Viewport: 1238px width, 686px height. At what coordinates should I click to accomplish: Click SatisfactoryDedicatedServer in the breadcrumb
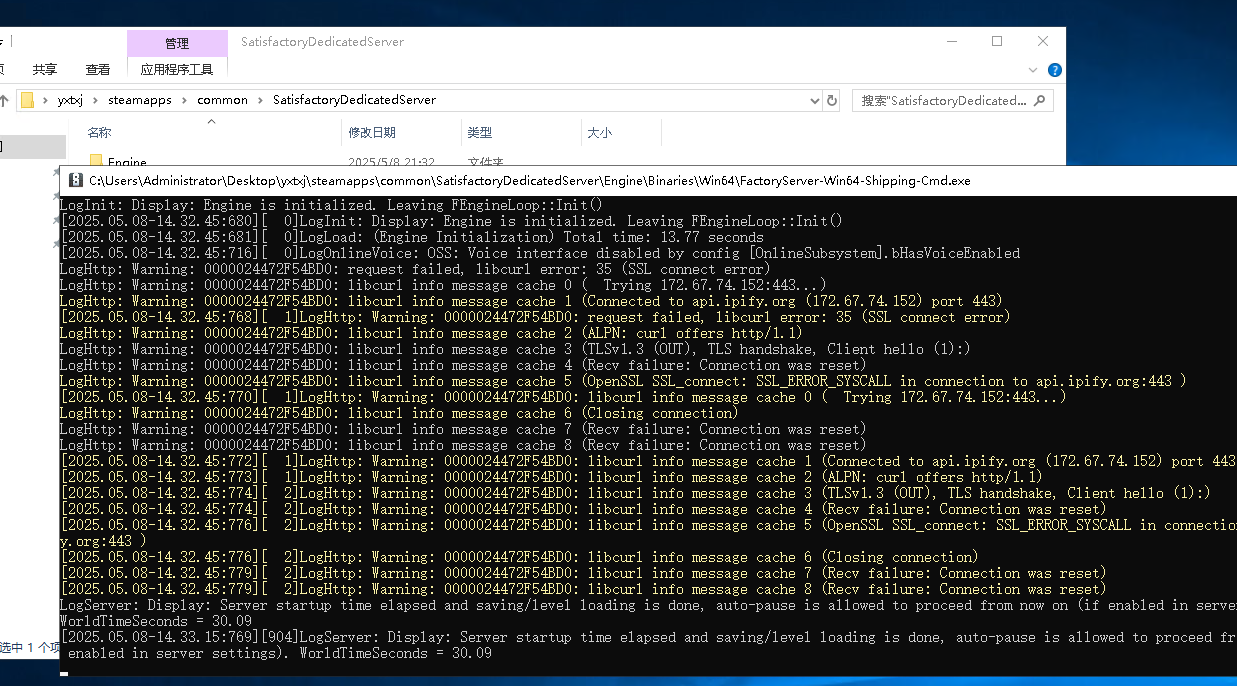coord(354,100)
